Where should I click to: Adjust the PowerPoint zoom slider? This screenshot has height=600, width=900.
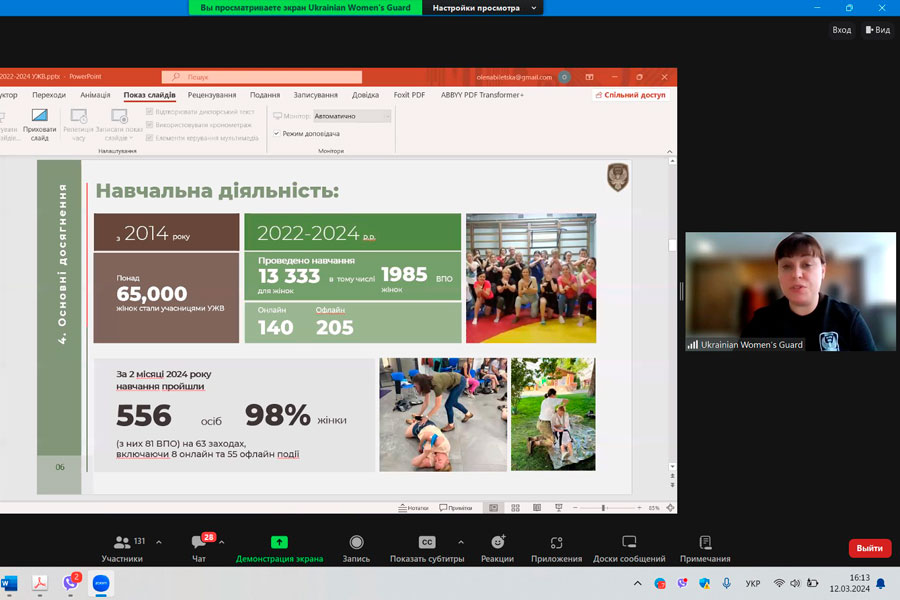pyautogui.click(x=603, y=508)
